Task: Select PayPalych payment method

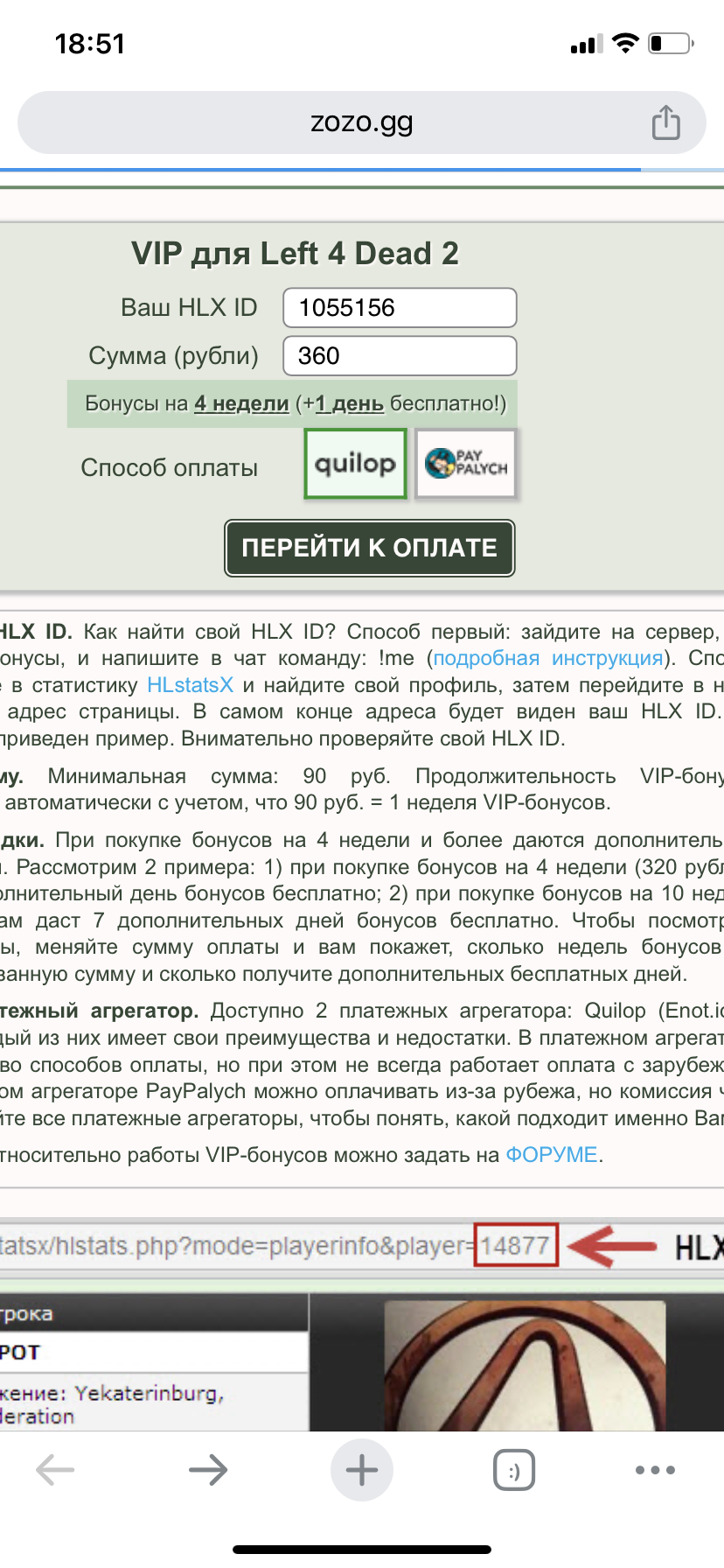Action: [466, 464]
